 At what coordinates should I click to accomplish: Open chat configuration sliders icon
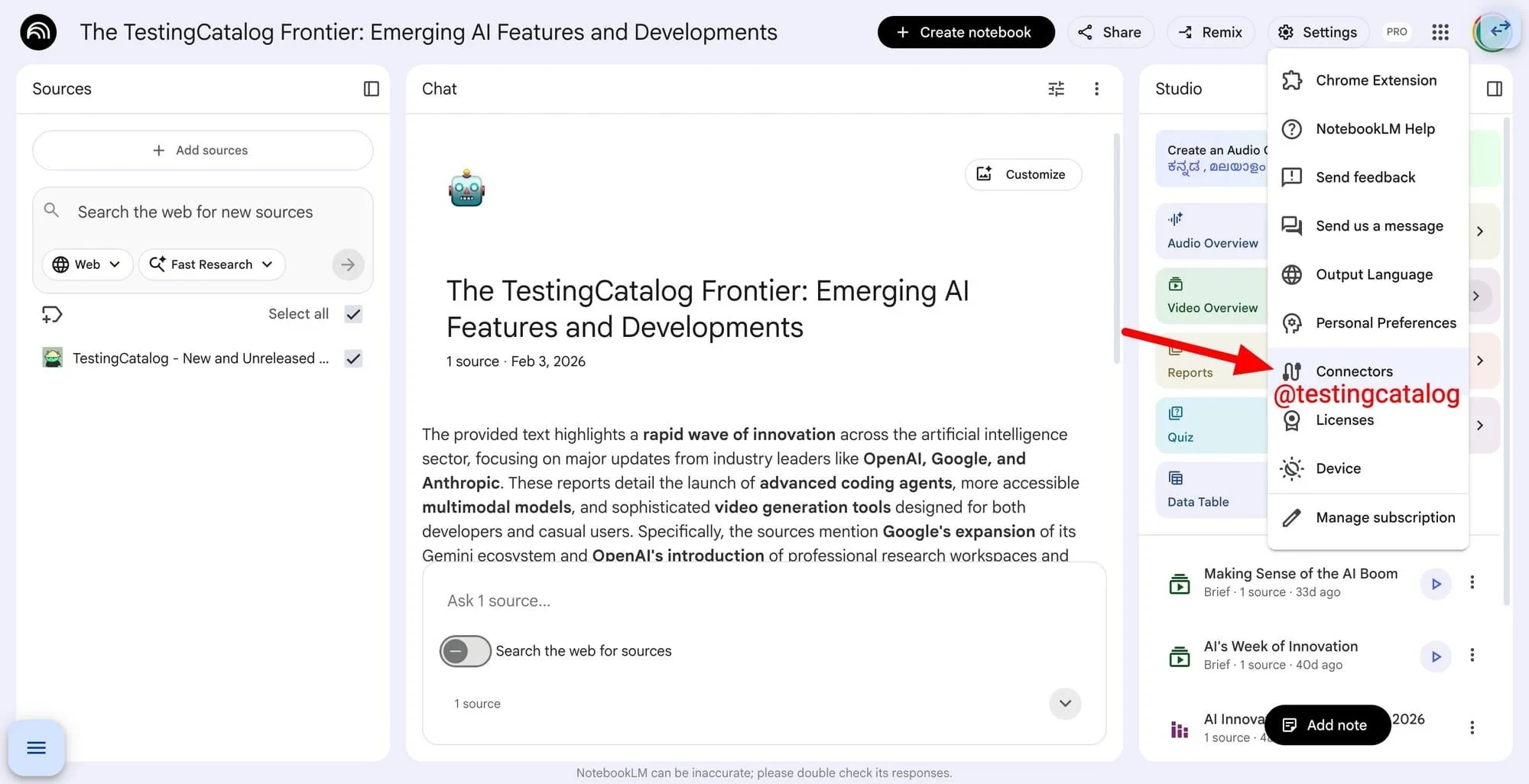[x=1056, y=89]
